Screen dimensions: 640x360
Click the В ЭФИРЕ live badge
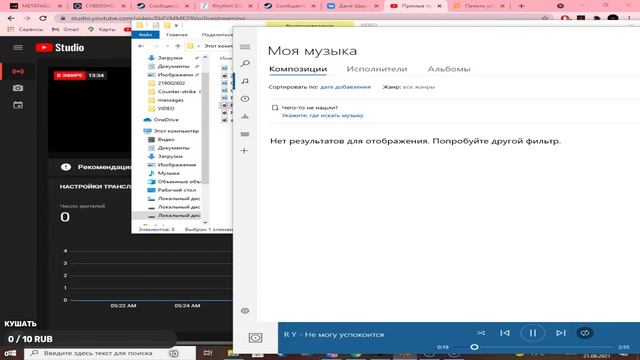tap(70, 76)
